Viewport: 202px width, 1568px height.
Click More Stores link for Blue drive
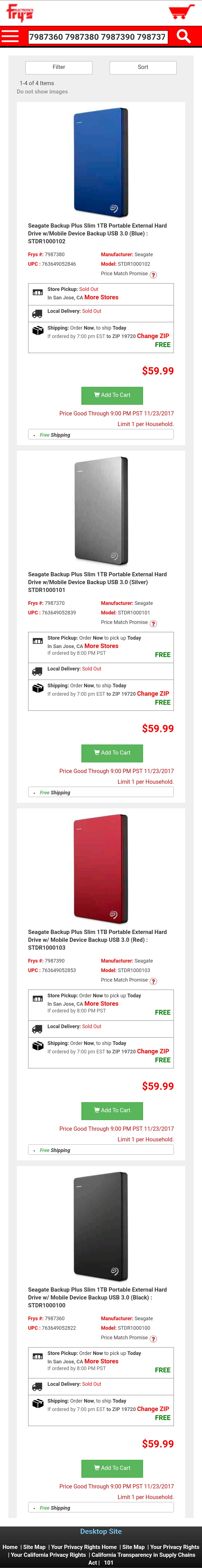(102, 298)
